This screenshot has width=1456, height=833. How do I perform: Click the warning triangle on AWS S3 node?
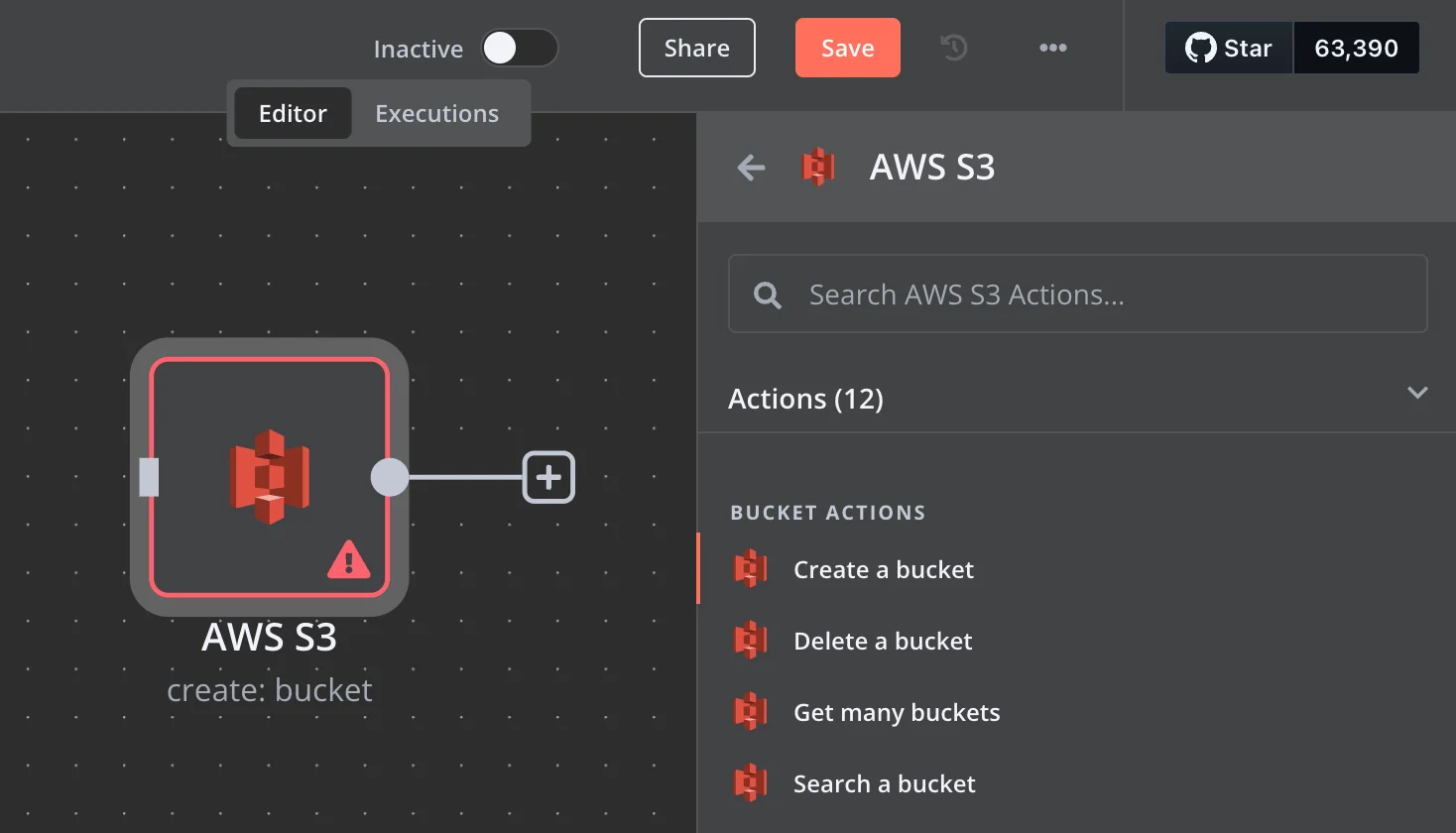point(348,560)
